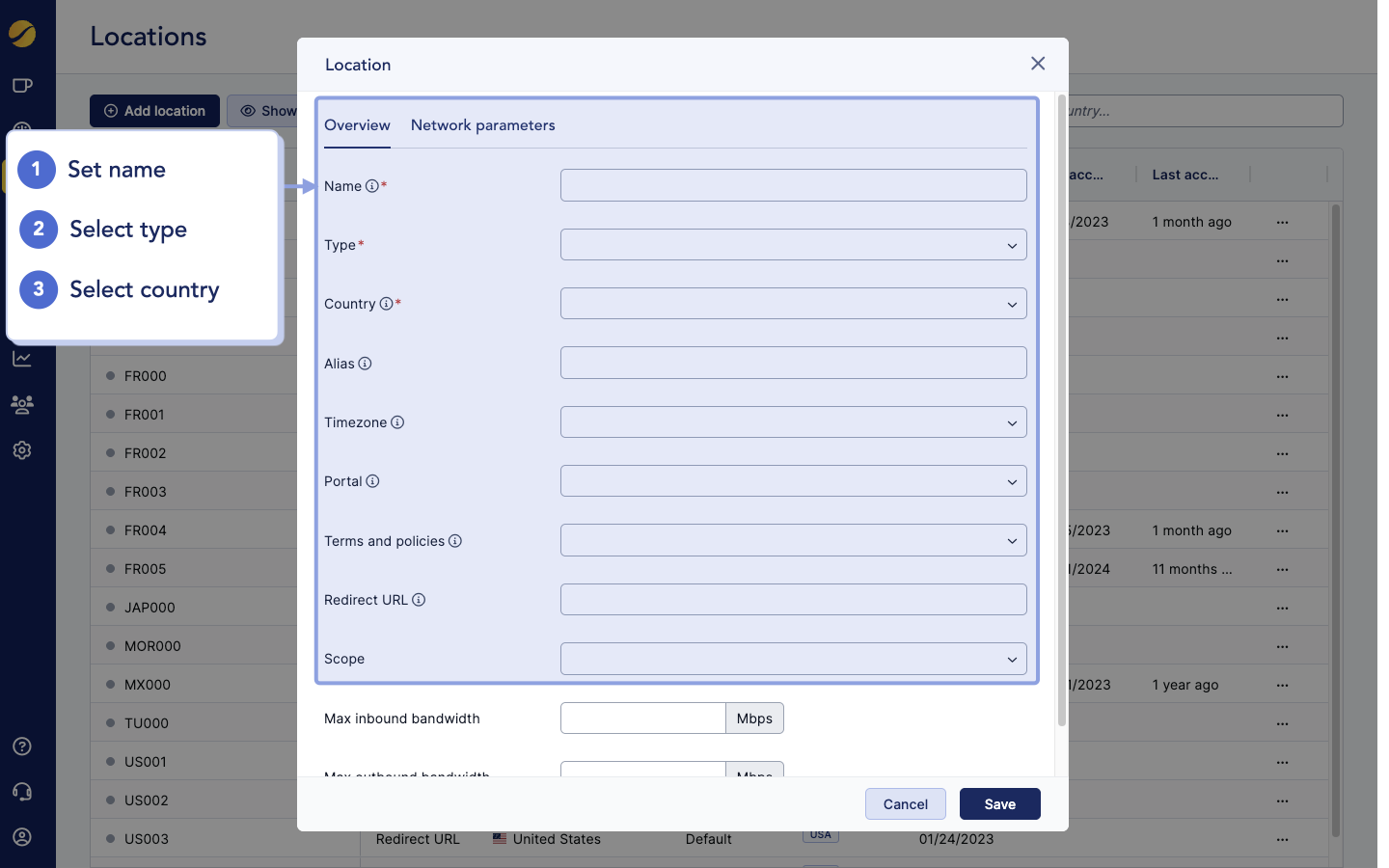Open settings via the gear sidebar icon
The height and width of the screenshot is (868, 1389).
[22, 449]
